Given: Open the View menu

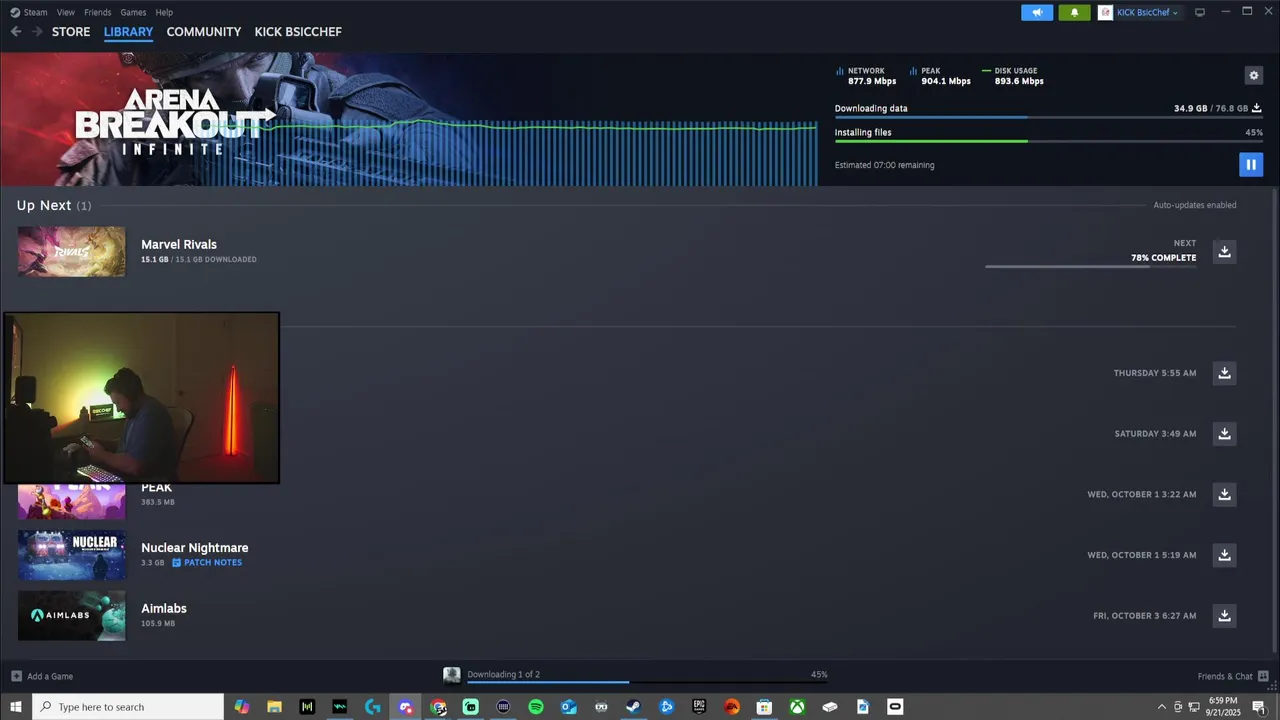Looking at the screenshot, I should tap(66, 12).
